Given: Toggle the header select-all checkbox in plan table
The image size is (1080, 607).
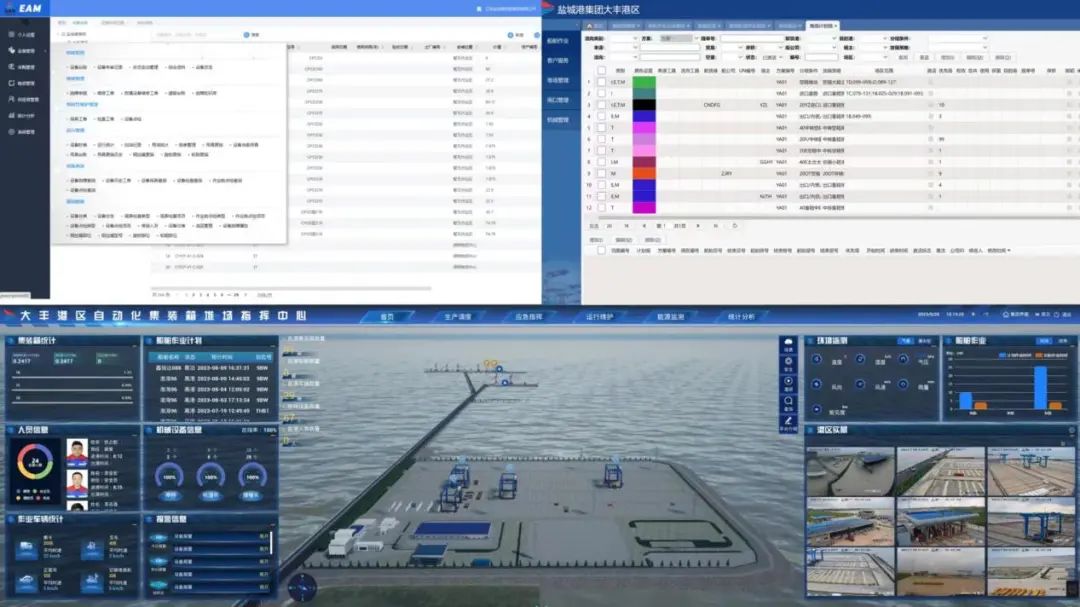Looking at the screenshot, I should [601, 71].
